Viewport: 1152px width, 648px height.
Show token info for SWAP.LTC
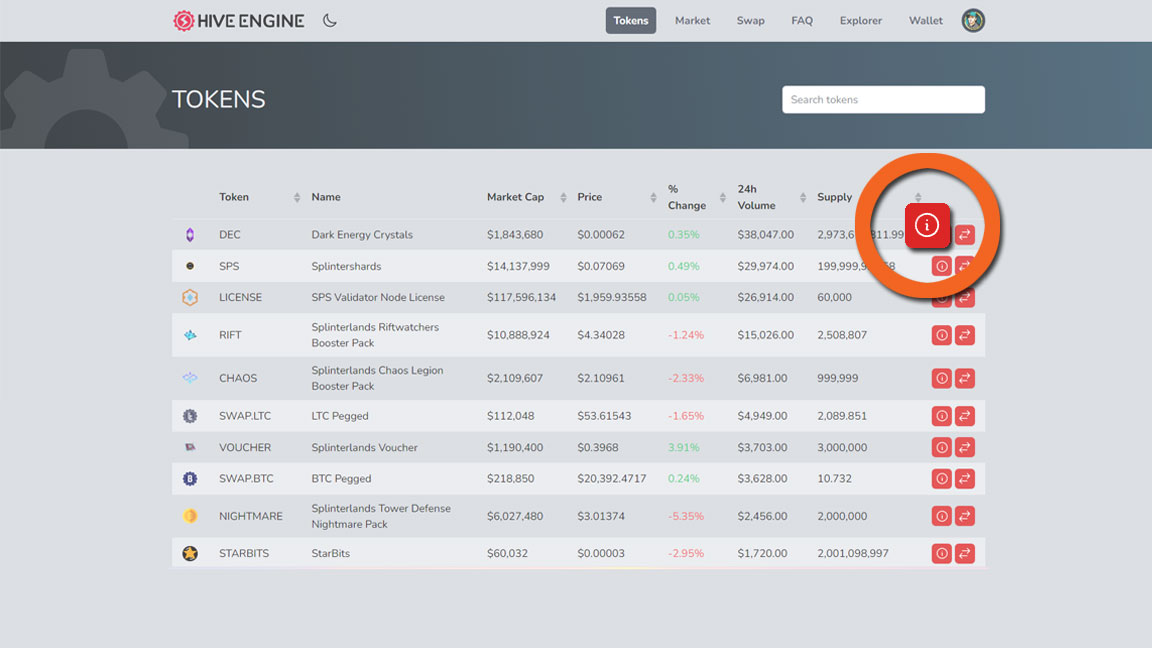click(x=941, y=416)
